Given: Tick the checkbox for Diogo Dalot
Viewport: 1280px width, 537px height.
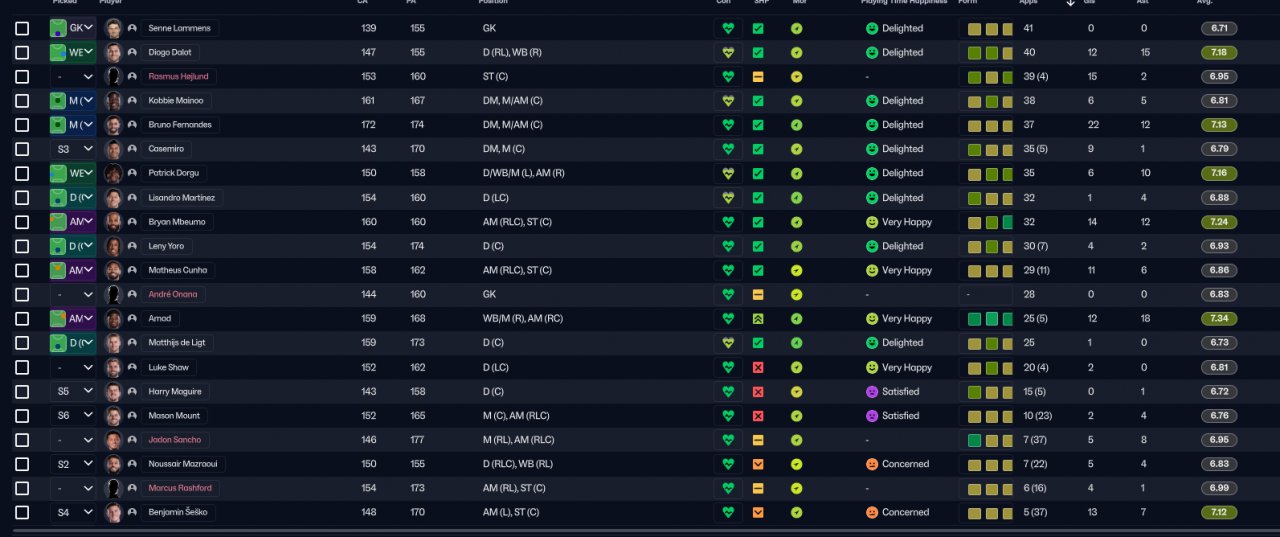Looking at the screenshot, I should [22, 52].
